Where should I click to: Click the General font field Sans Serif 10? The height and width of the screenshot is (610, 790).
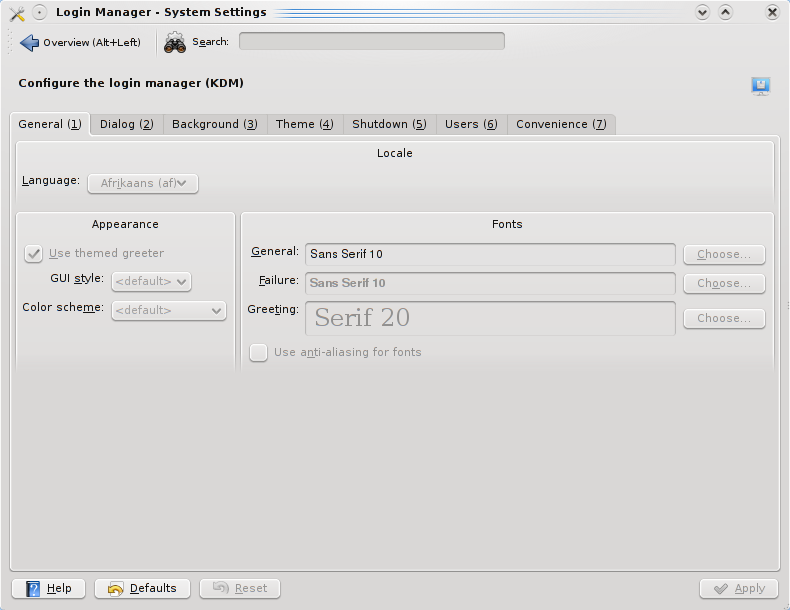pyautogui.click(x=490, y=254)
